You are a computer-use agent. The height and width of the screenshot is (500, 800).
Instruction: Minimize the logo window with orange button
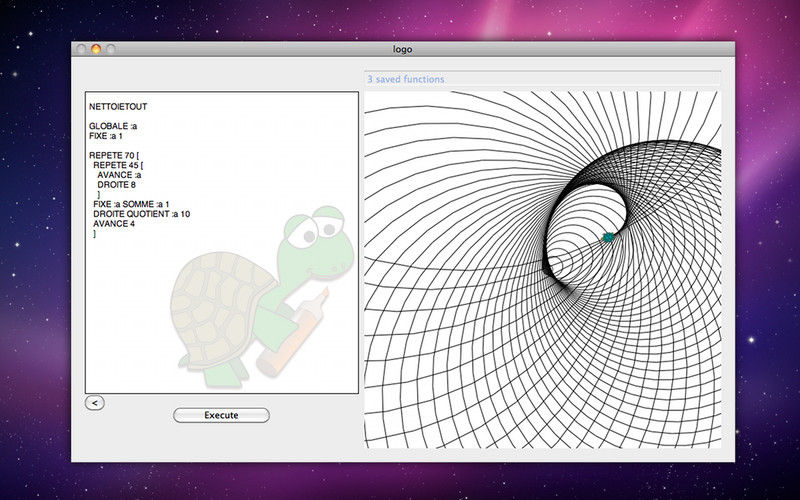point(96,49)
